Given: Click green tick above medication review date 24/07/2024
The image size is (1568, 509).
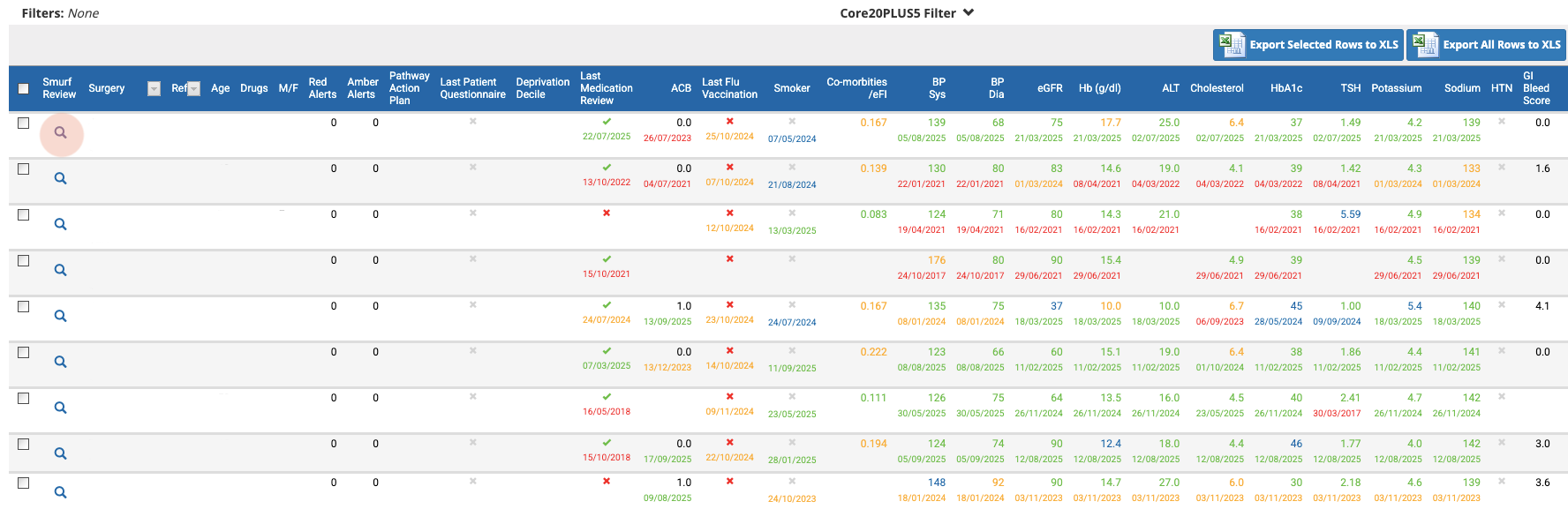Looking at the screenshot, I should [x=607, y=305].
